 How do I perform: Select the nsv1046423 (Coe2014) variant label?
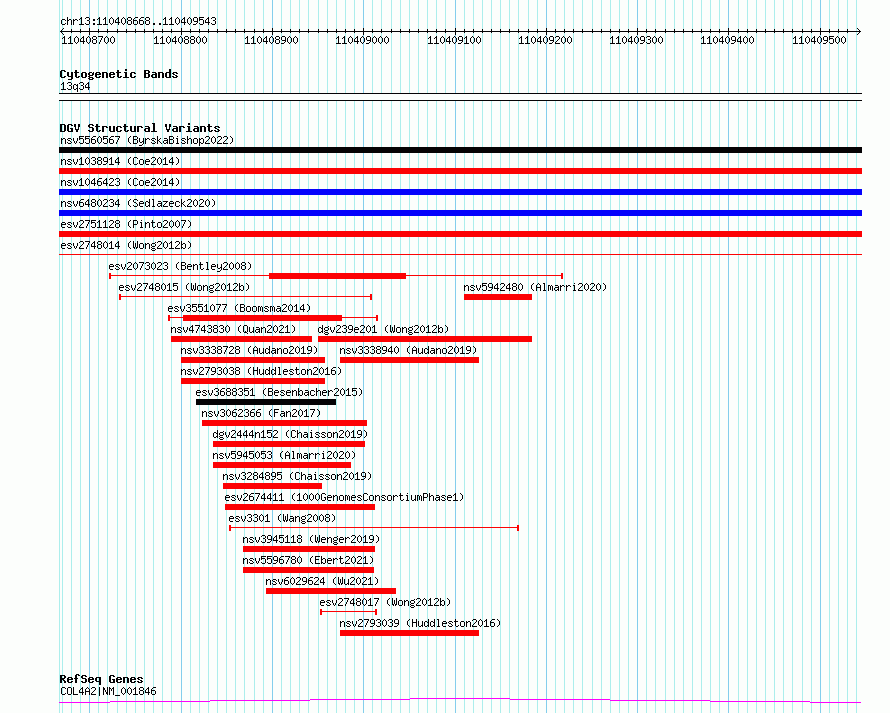[x=120, y=182]
